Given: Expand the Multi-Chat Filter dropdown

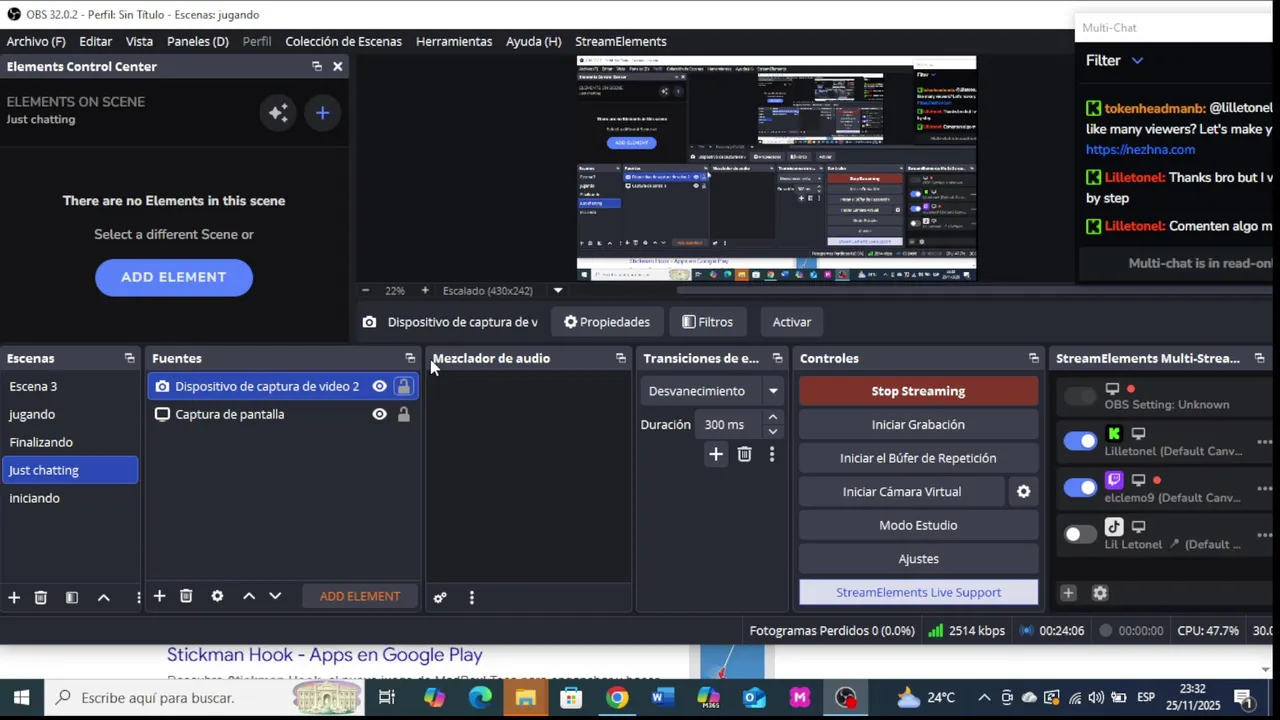Looking at the screenshot, I should click(x=1114, y=61).
